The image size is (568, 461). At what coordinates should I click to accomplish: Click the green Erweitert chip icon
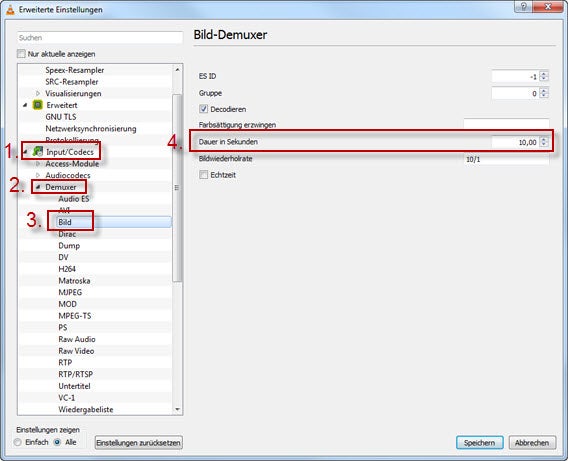tap(37, 105)
